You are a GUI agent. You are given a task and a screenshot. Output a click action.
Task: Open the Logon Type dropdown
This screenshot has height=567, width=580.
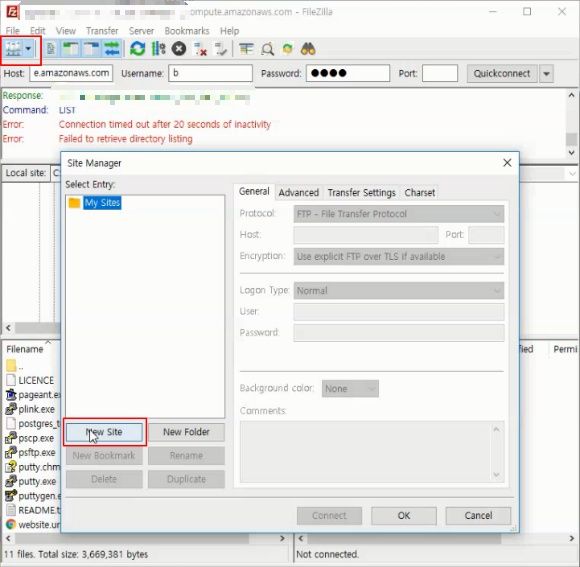(399, 290)
